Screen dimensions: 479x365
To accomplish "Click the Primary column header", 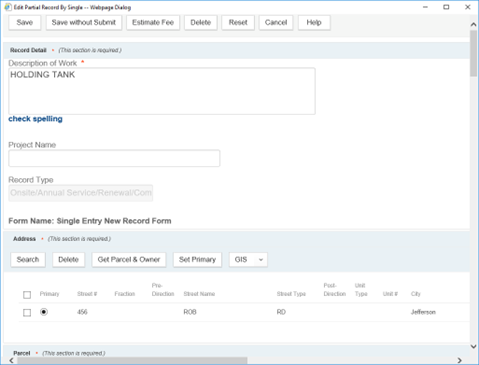I will coord(49,294).
